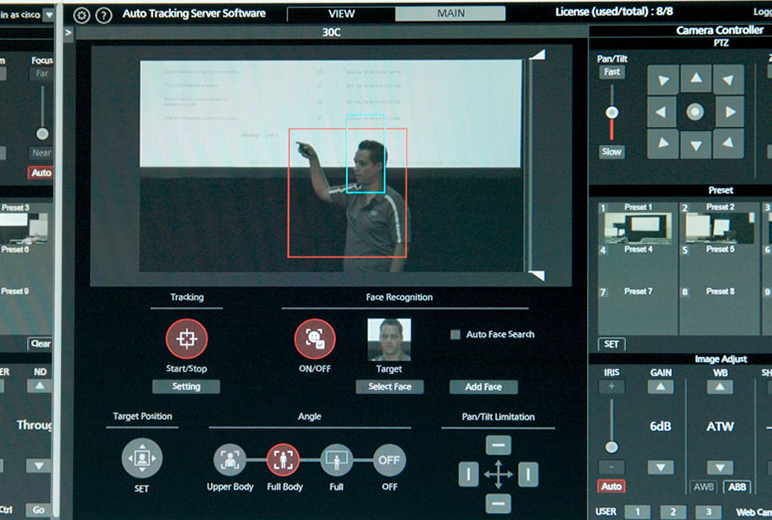Select the Full angle option

click(x=336, y=460)
